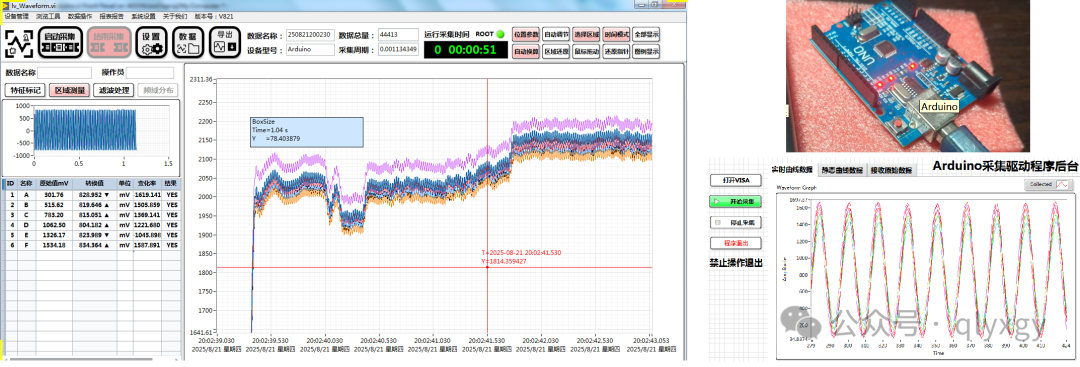The image size is (1080, 367).
Task: Click the 1641.61 Y-axis minimum value
Action: pos(200,332)
